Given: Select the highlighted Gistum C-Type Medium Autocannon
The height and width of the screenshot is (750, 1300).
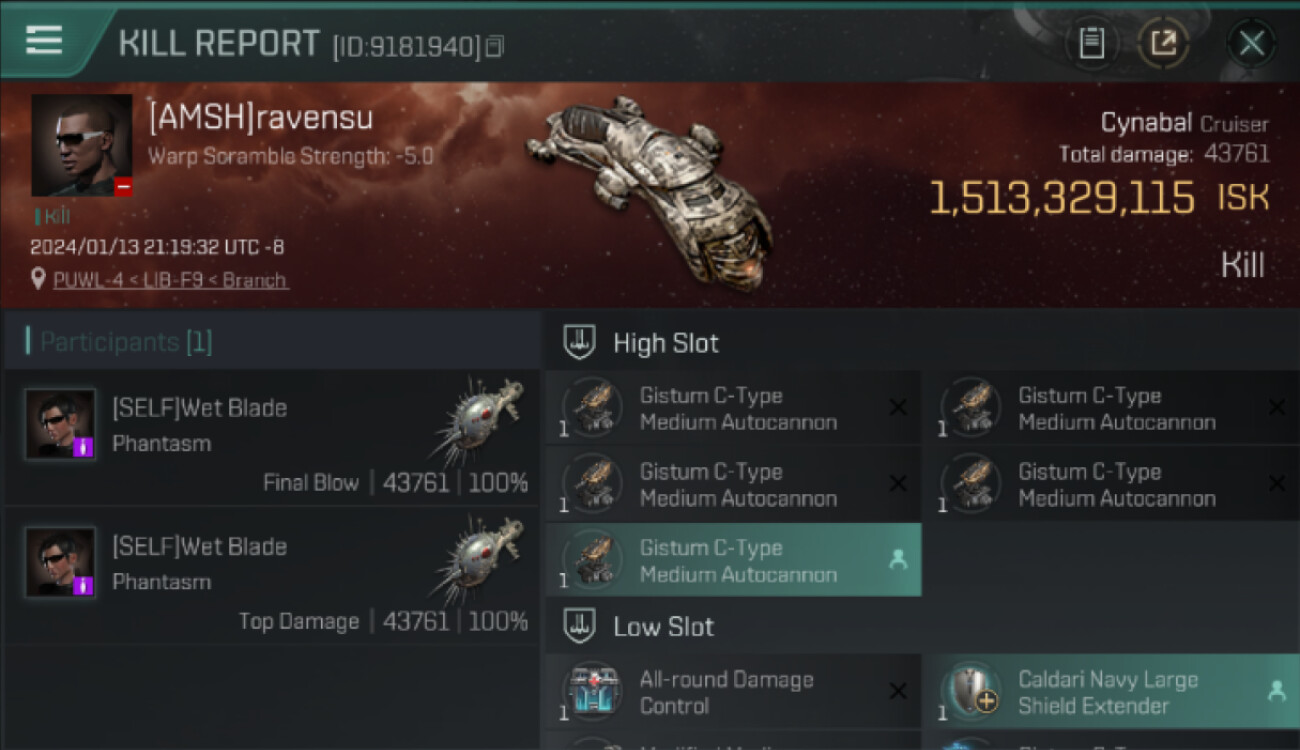Looking at the screenshot, I should (x=733, y=560).
